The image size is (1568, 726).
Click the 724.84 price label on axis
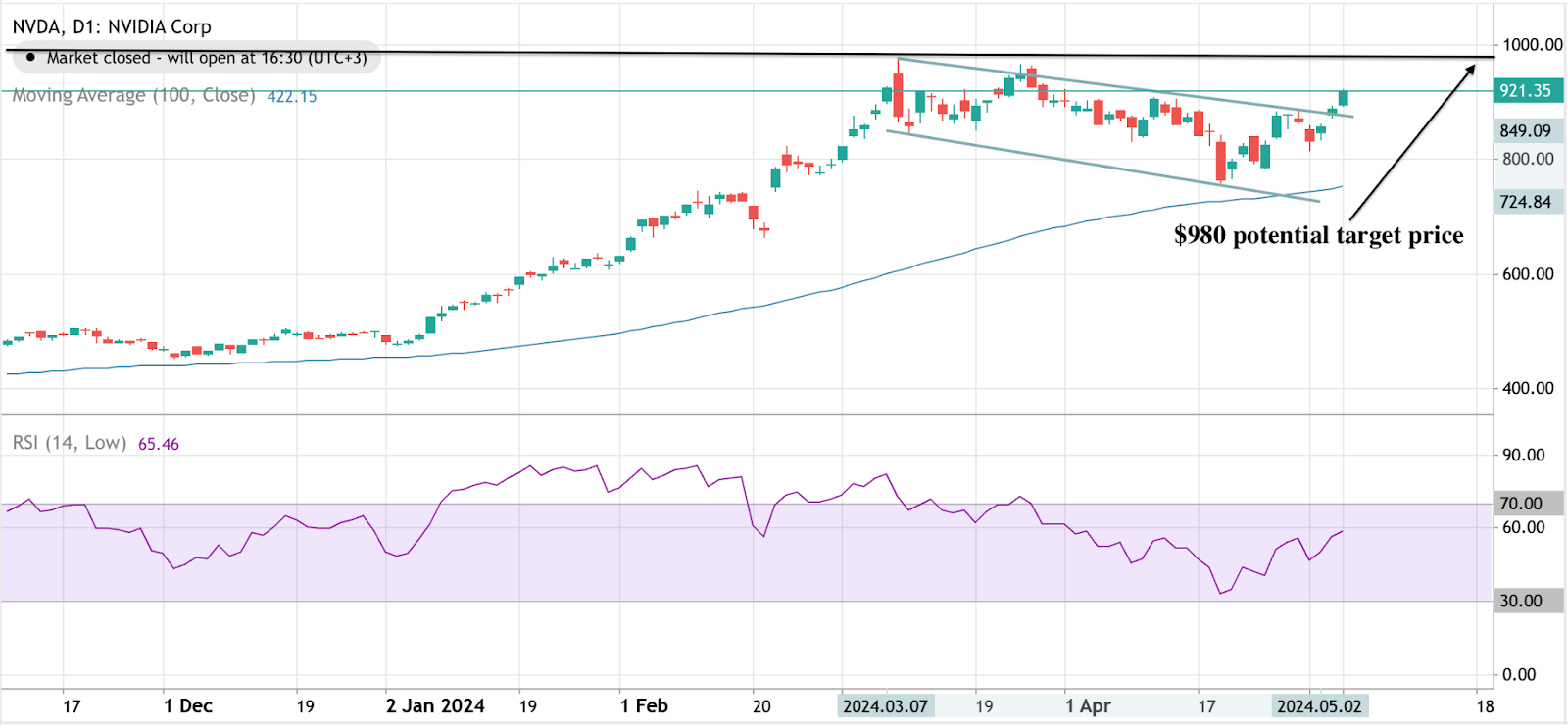click(x=1526, y=202)
